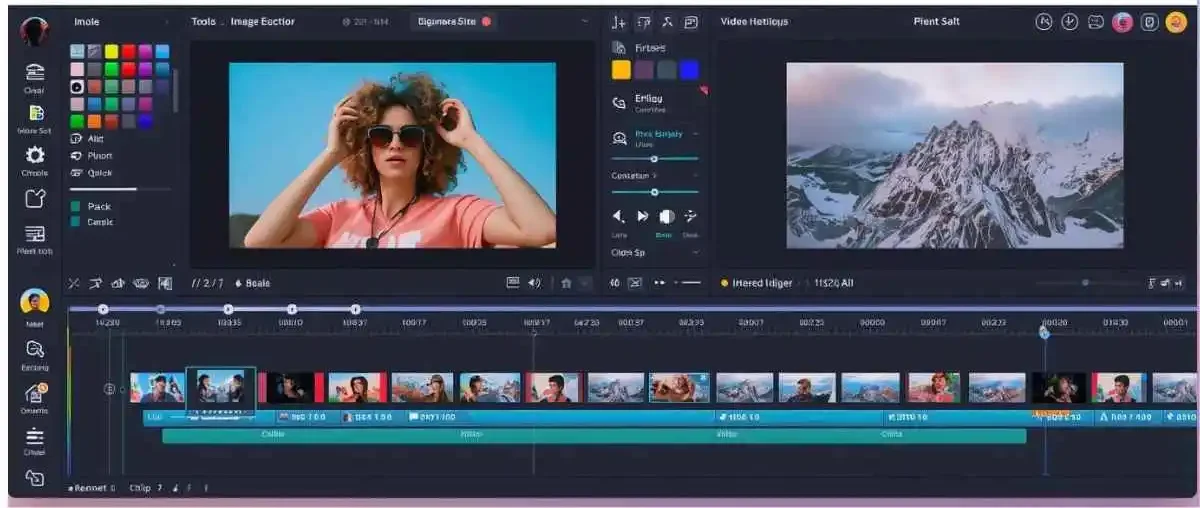Viewport: 1200px width, 508px height.
Task: Pick the yellow swatch in top row
Action: (111, 51)
